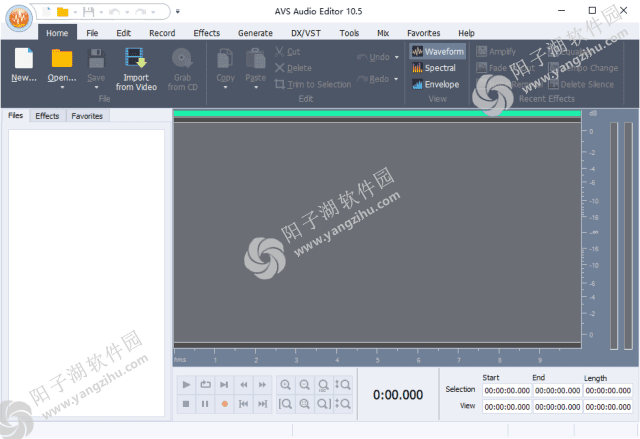Expand the dropdown arrow under Save

tap(96, 87)
